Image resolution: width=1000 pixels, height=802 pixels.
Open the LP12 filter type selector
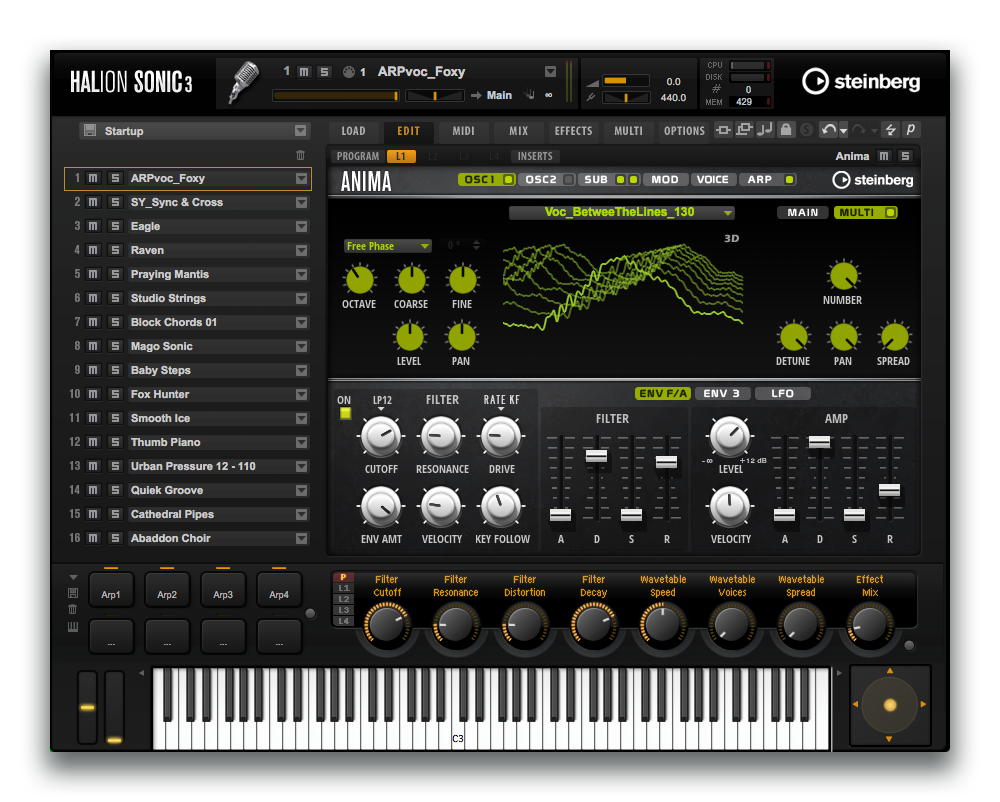tap(382, 401)
